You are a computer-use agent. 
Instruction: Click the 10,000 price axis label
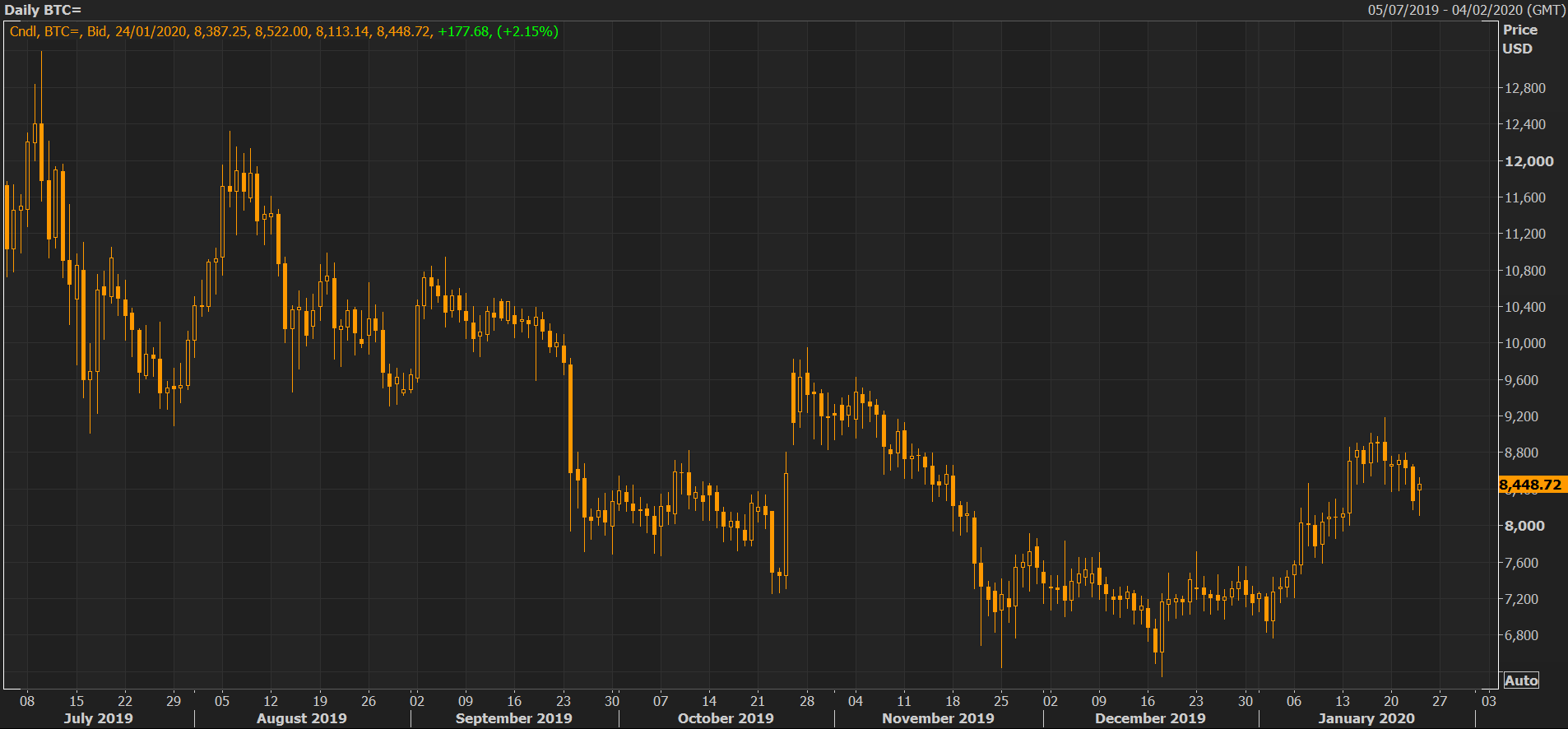point(1524,343)
